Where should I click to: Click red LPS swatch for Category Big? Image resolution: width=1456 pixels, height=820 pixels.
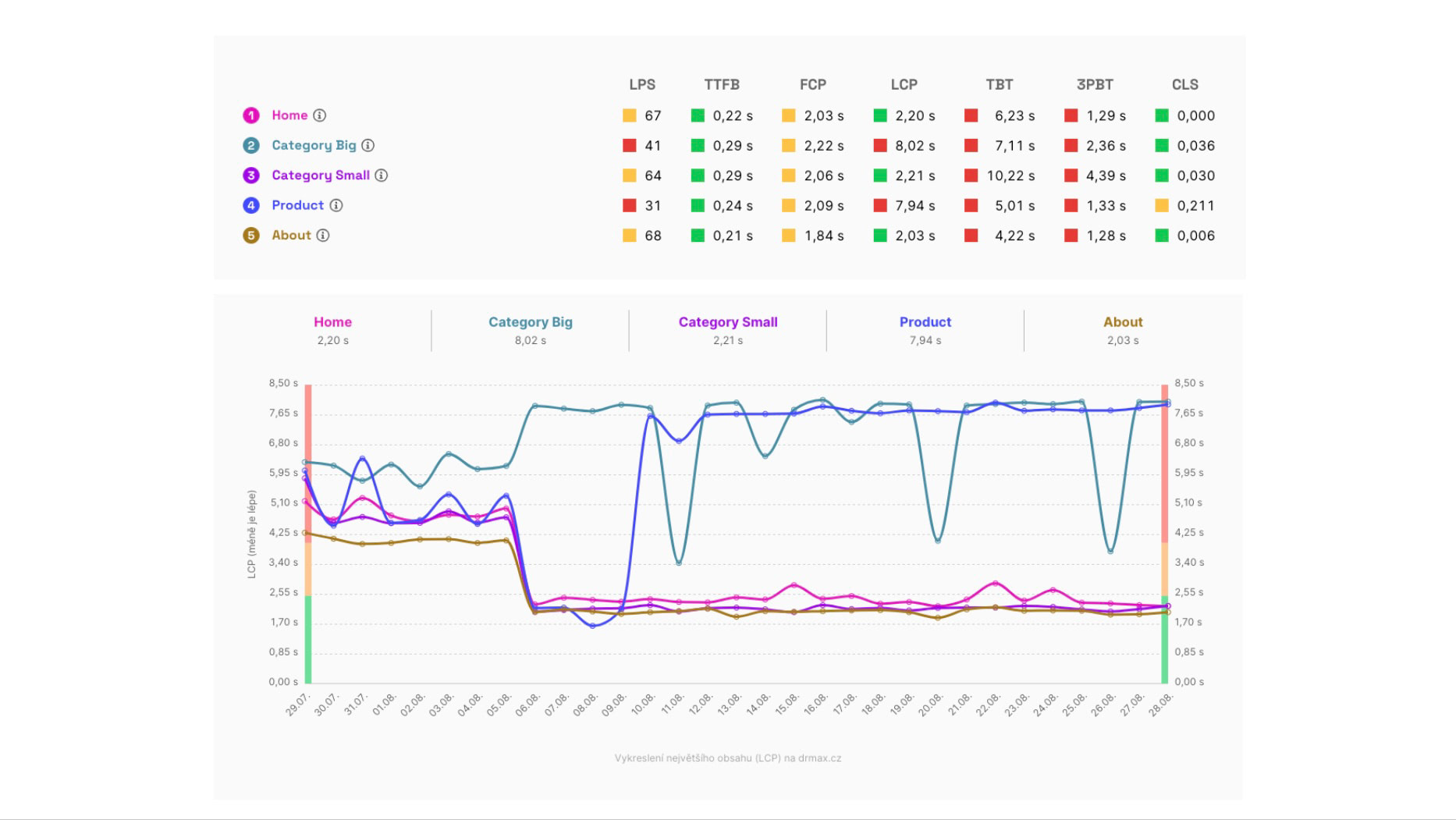point(630,145)
